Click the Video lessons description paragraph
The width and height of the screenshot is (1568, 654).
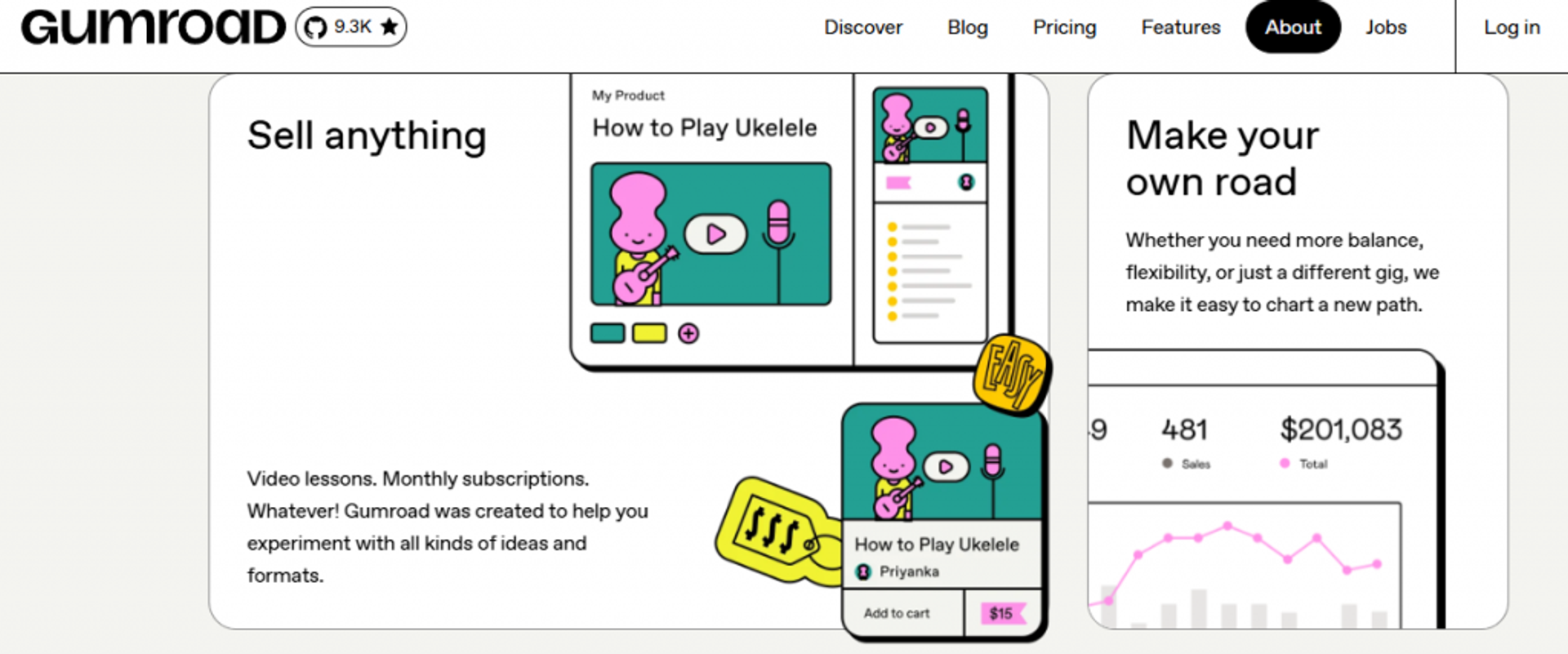(448, 527)
